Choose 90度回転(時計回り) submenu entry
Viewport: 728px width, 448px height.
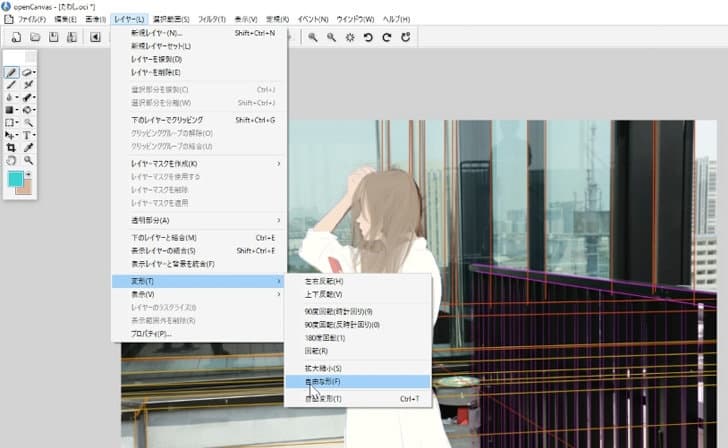click(358, 312)
